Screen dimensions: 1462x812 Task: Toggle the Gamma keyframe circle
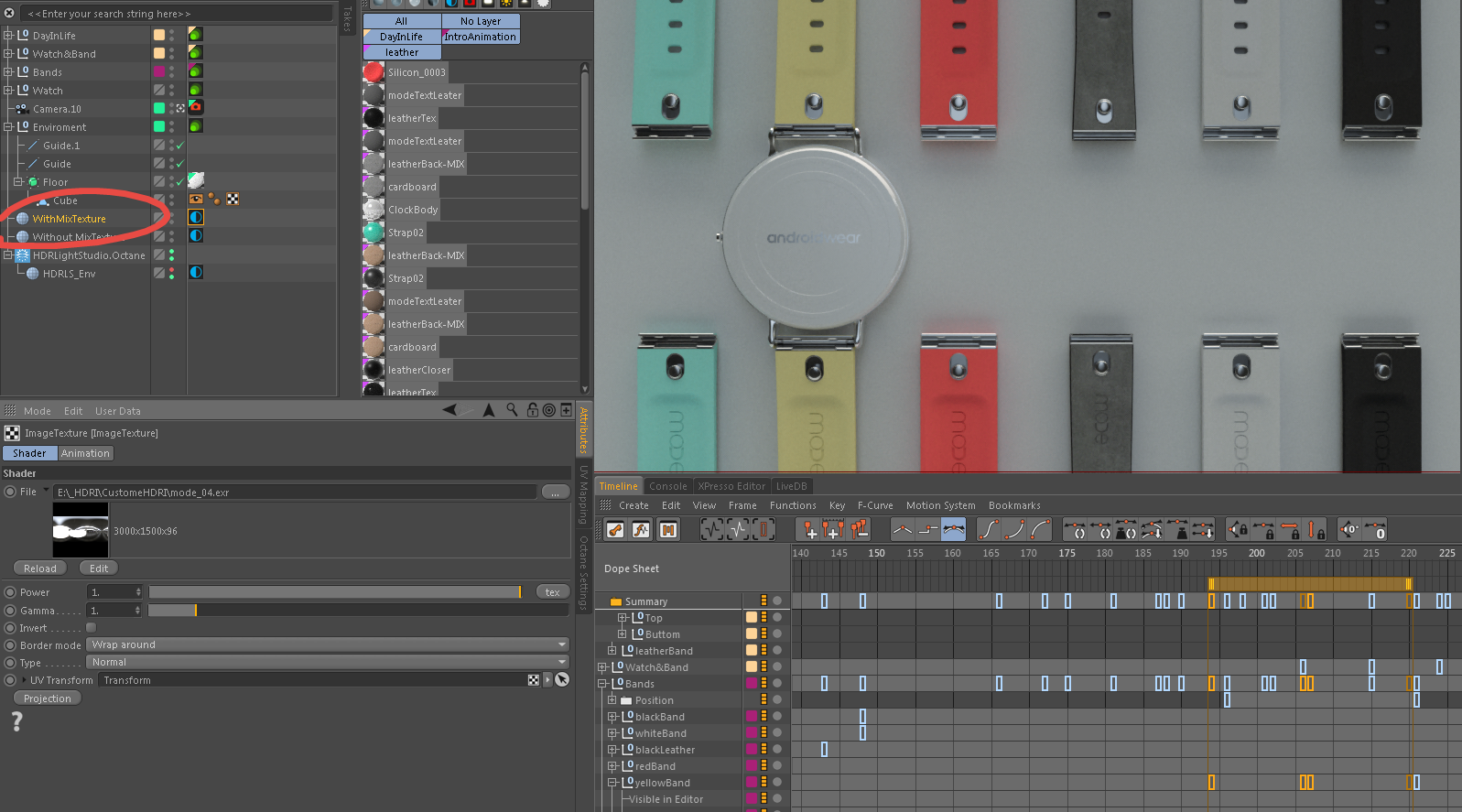(10, 611)
